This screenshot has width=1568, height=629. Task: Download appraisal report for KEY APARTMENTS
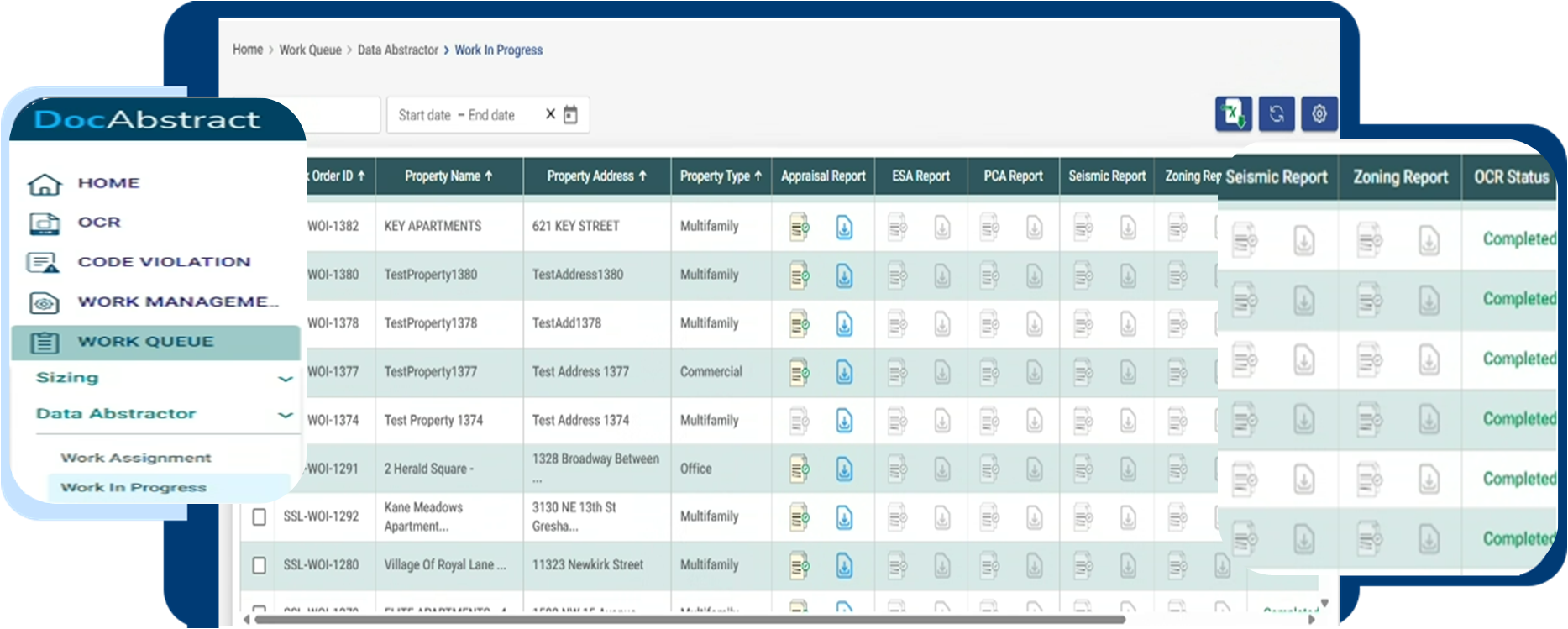pyautogui.click(x=844, y=227)
